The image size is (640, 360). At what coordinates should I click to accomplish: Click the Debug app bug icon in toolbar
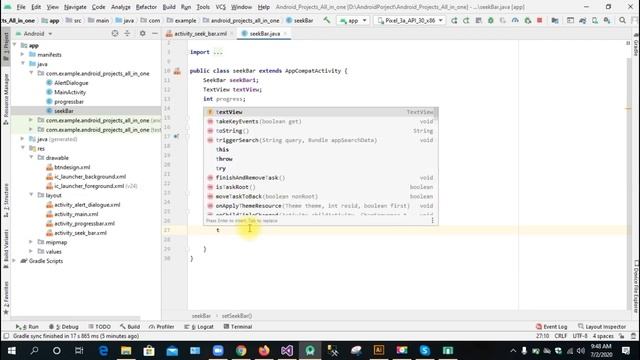click(491, 20)
